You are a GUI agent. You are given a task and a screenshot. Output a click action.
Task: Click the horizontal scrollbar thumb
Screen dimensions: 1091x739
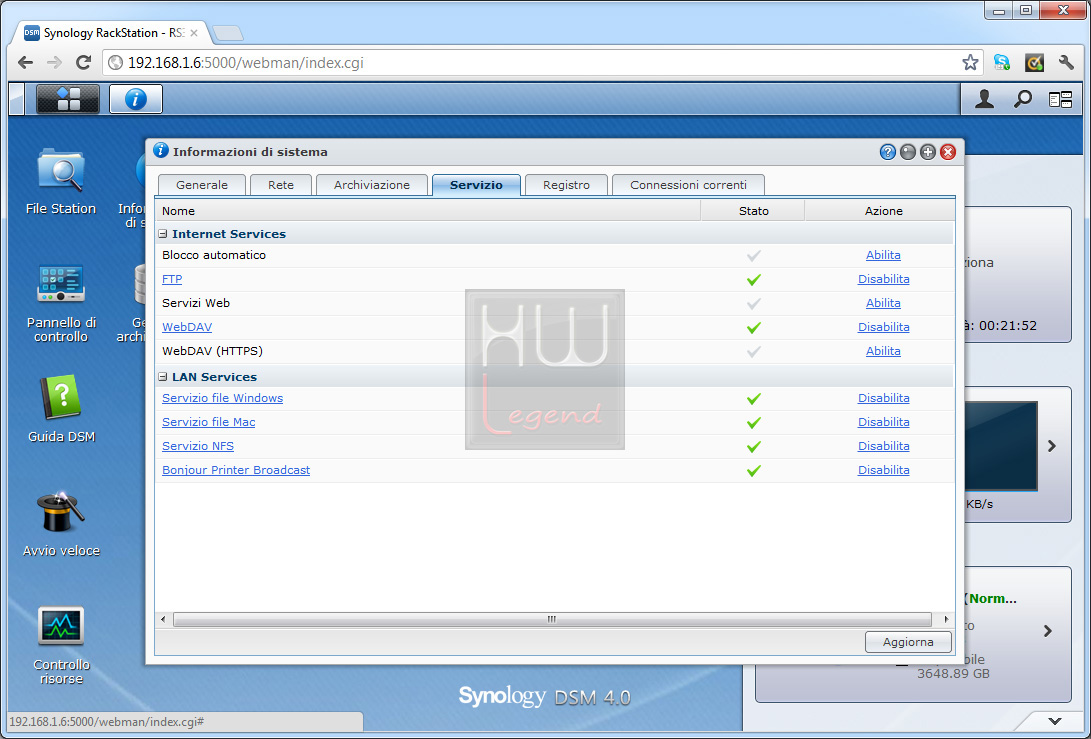click(552, 619)
